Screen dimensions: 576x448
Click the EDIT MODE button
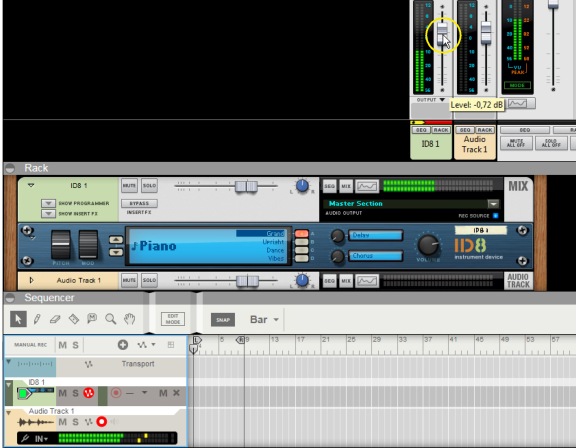coord(173,319)
